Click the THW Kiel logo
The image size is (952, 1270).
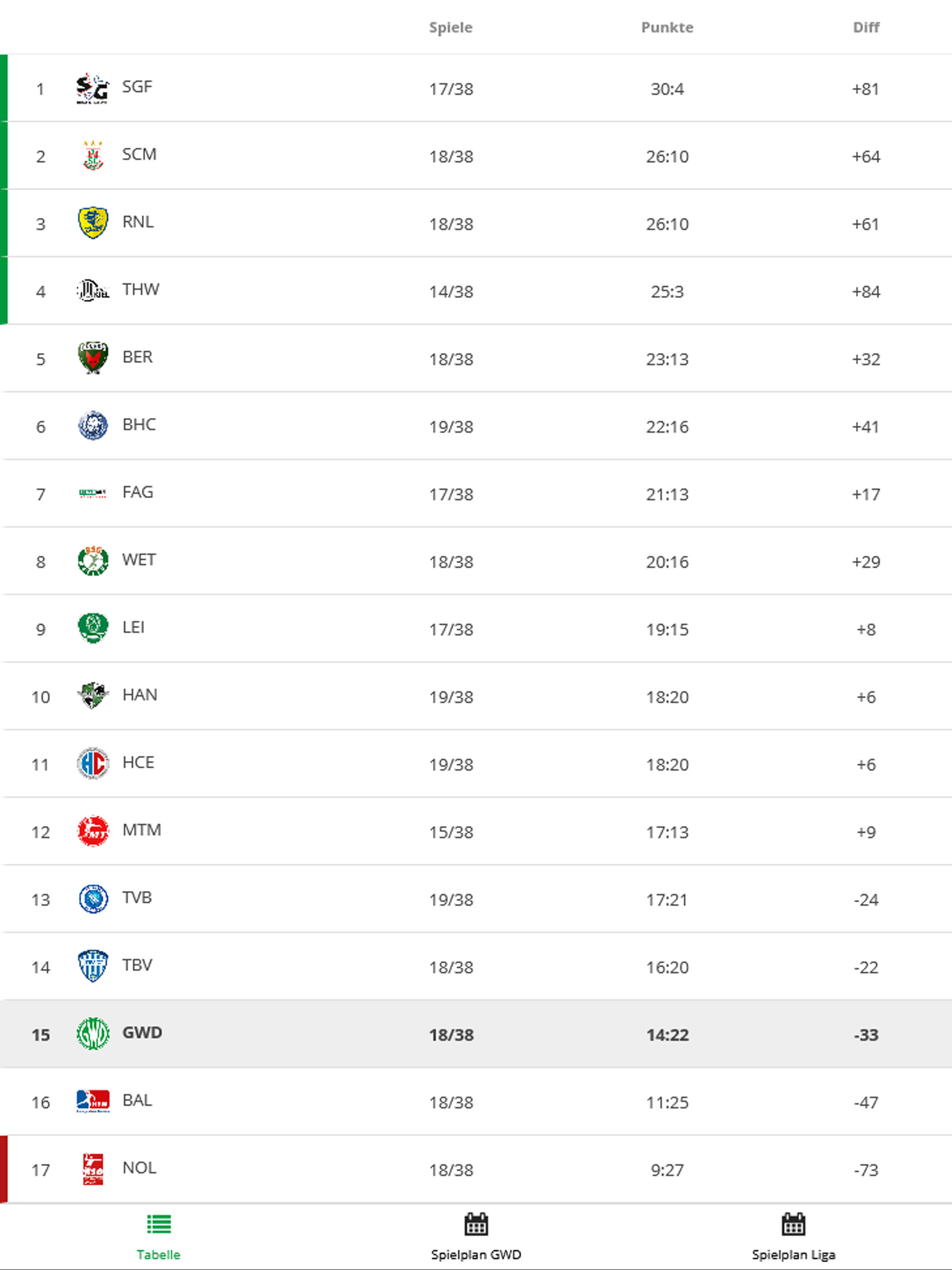coord(93,290)
